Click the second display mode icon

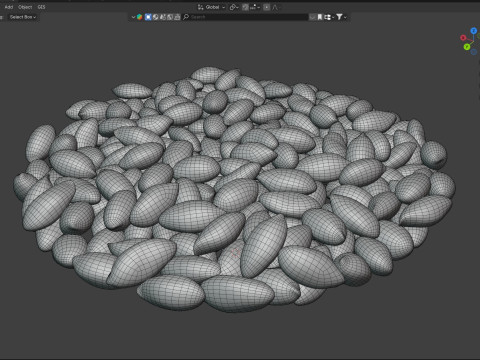click(x=156, y=17)
